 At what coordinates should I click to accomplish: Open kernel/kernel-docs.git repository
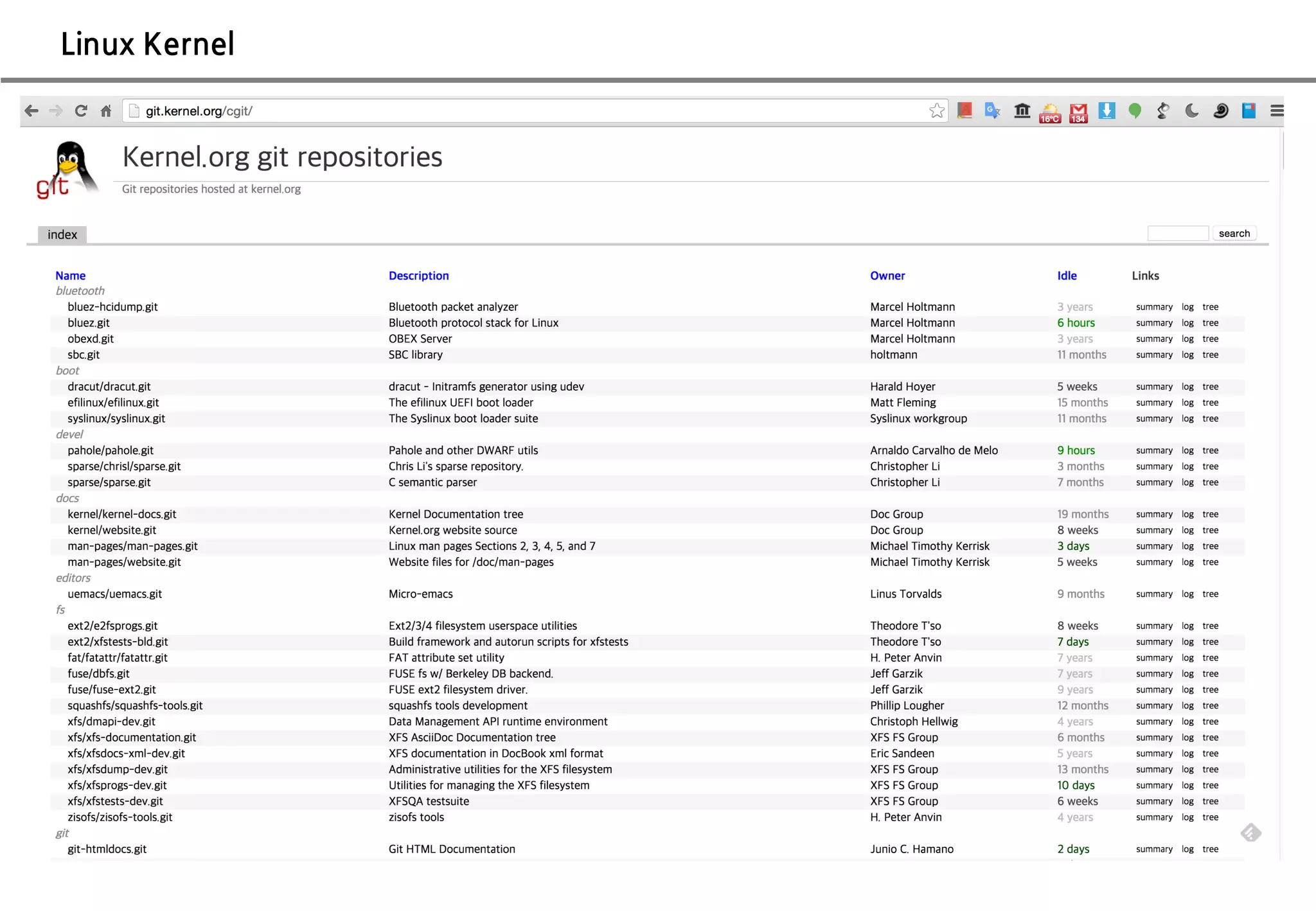coord(122,515)
